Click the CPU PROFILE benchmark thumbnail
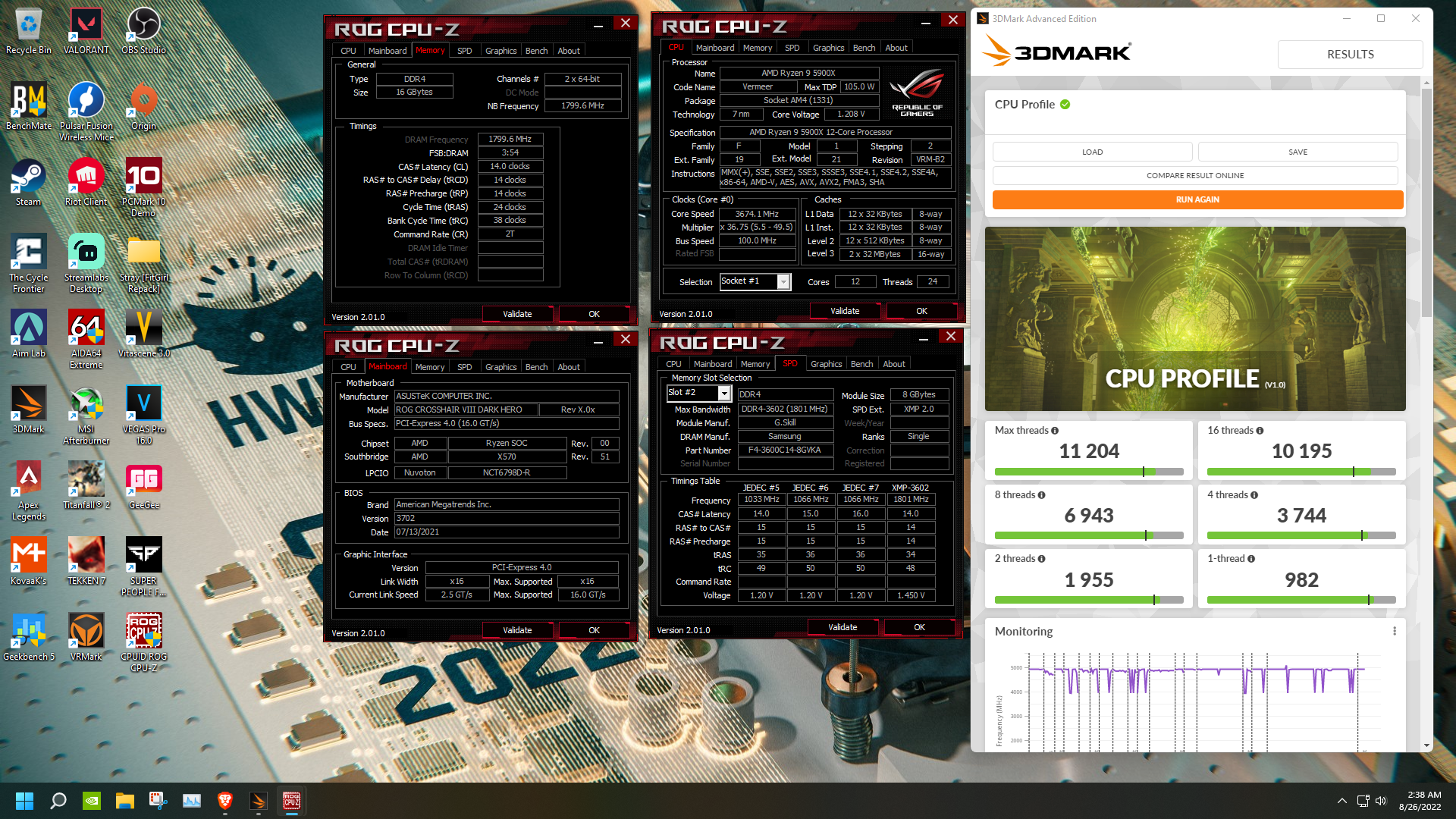Image resolution: width=1456 pixels, height=819 pixels. [1195, 318]
